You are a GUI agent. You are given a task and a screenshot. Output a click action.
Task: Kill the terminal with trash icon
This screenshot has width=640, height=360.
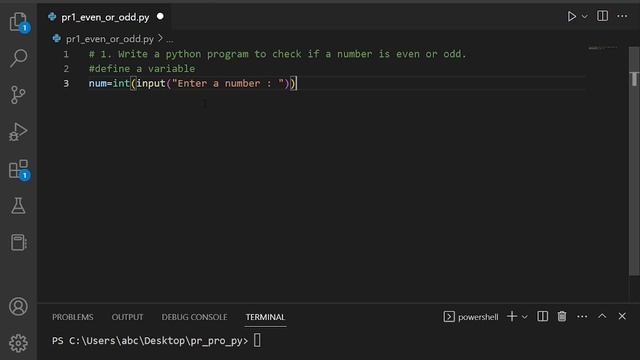tap(562, 316)
